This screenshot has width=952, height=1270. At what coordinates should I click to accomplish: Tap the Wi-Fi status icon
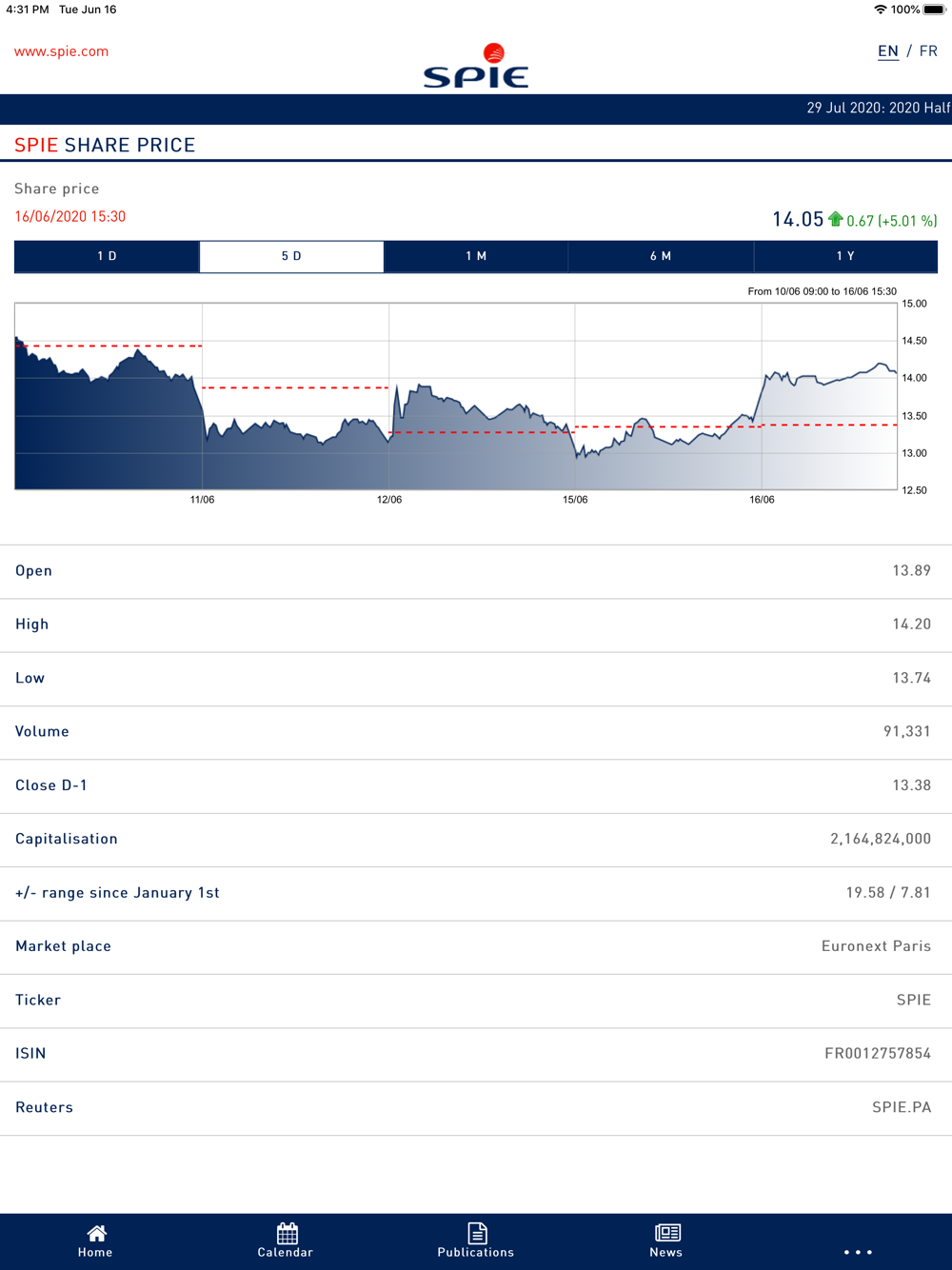tap(880, 10)
